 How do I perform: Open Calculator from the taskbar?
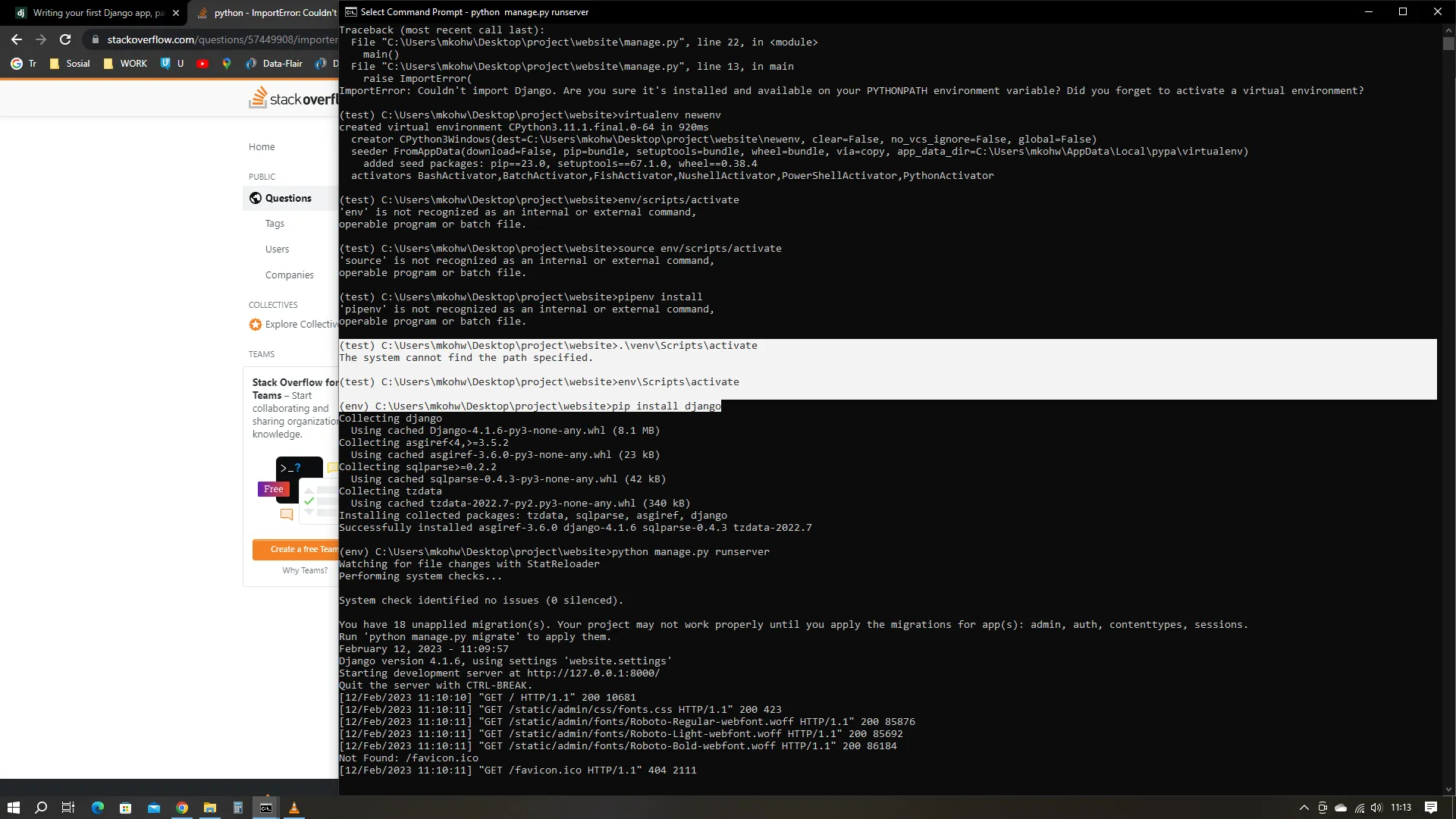click(237, 808)
